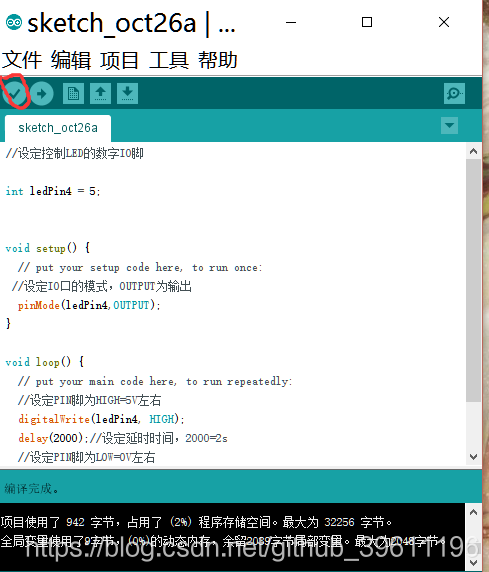Viewport: 489px width, 572px height.
Task: Select the sketch_oct26a tab
Action: 58,128
